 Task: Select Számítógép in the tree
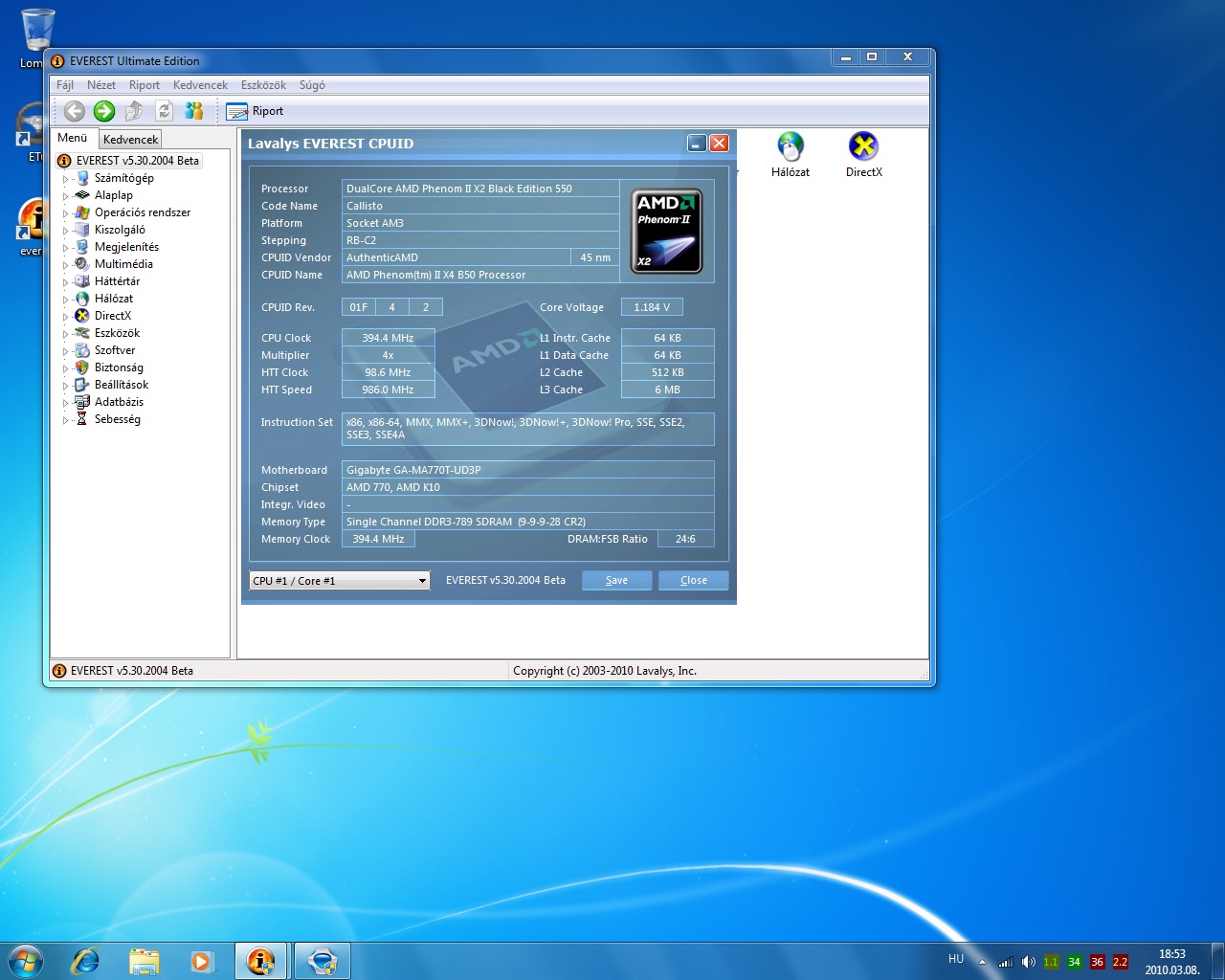(x=123, y=178)
